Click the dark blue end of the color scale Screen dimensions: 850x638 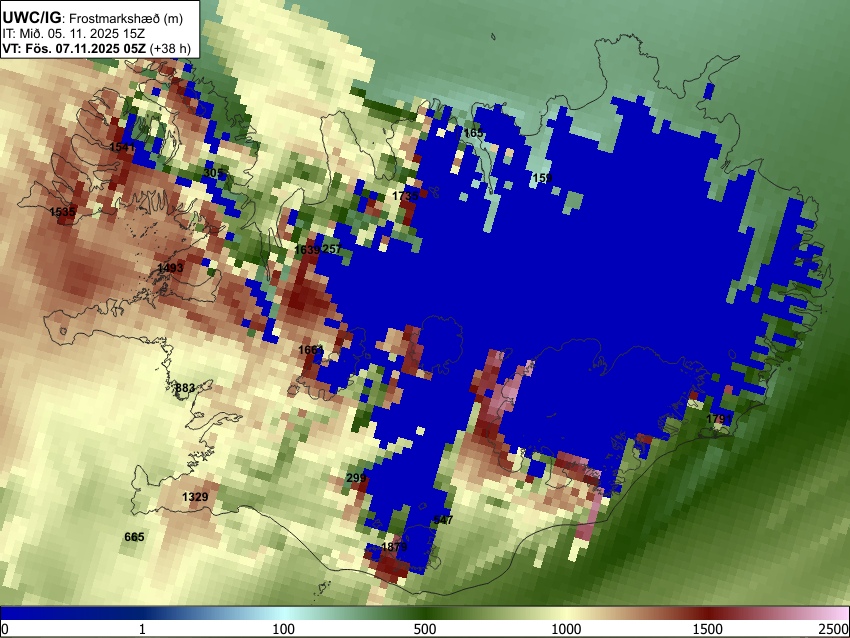pos(11,613)
